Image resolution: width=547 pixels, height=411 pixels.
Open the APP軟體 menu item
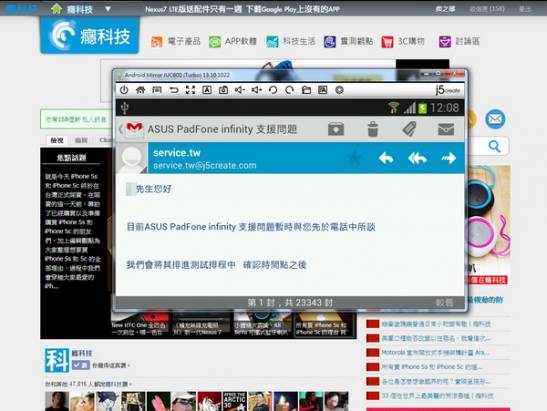coord(232,42)
